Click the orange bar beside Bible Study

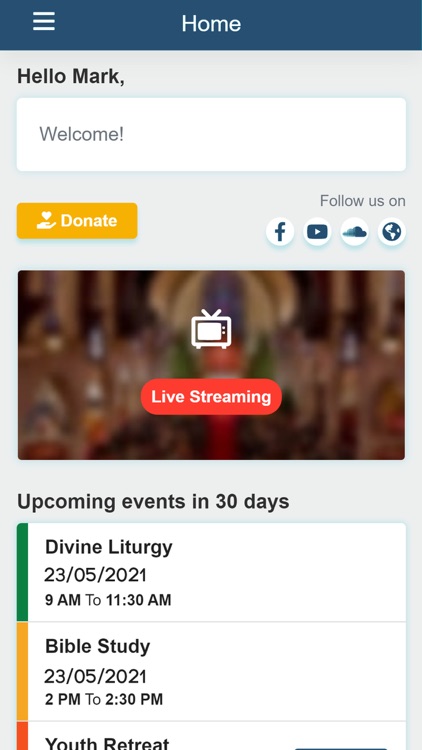click(x=22, y=672)
